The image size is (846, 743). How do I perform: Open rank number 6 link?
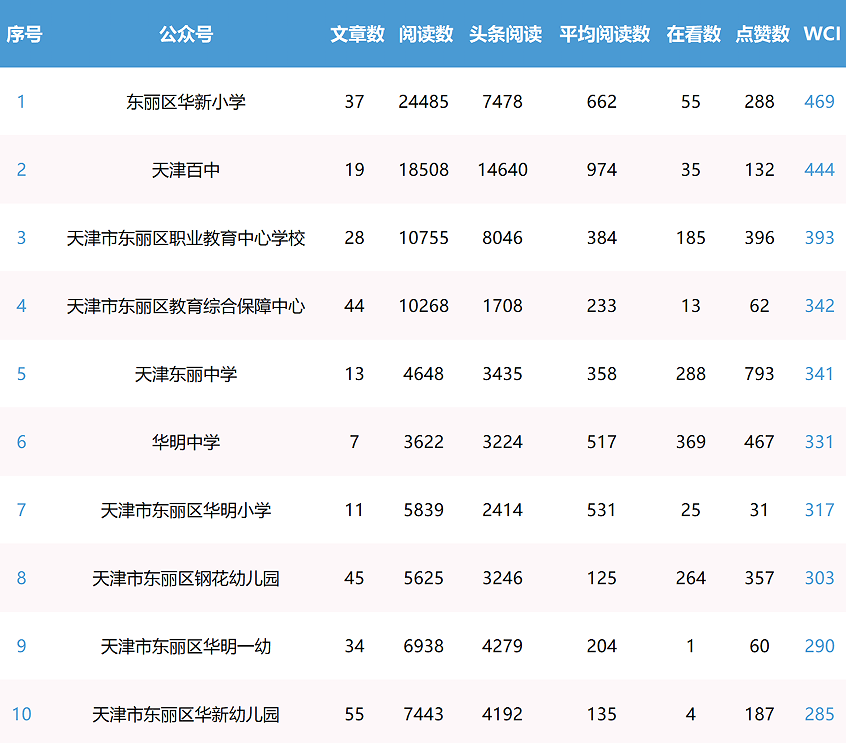coord(21,442)
